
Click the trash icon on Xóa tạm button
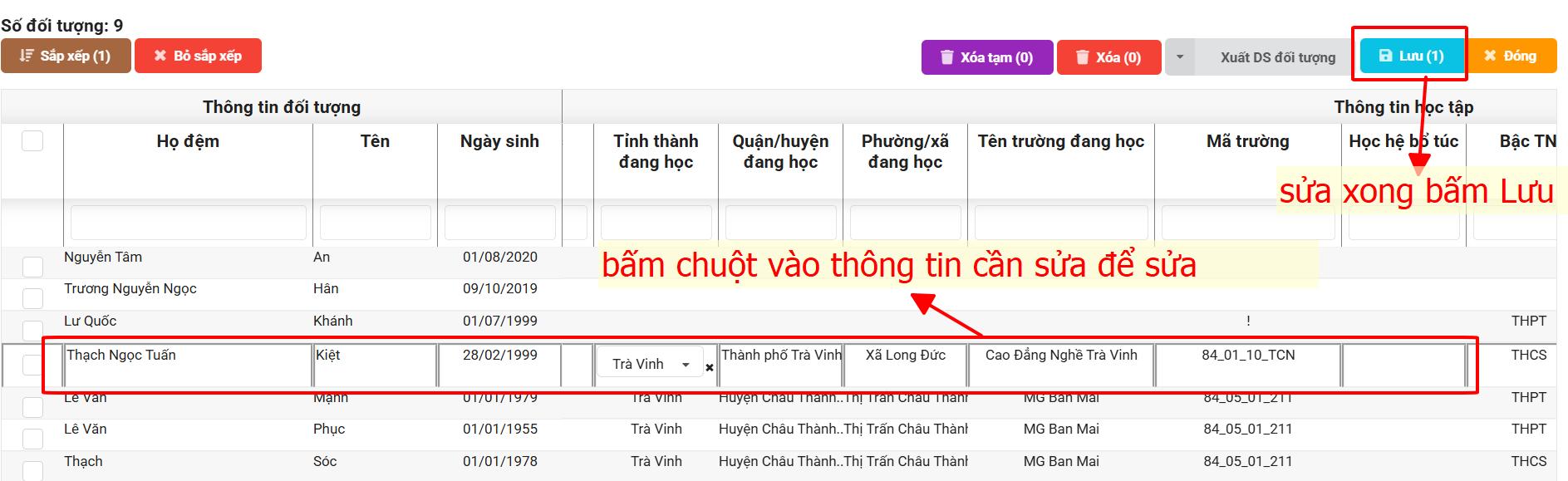(946, 57)
